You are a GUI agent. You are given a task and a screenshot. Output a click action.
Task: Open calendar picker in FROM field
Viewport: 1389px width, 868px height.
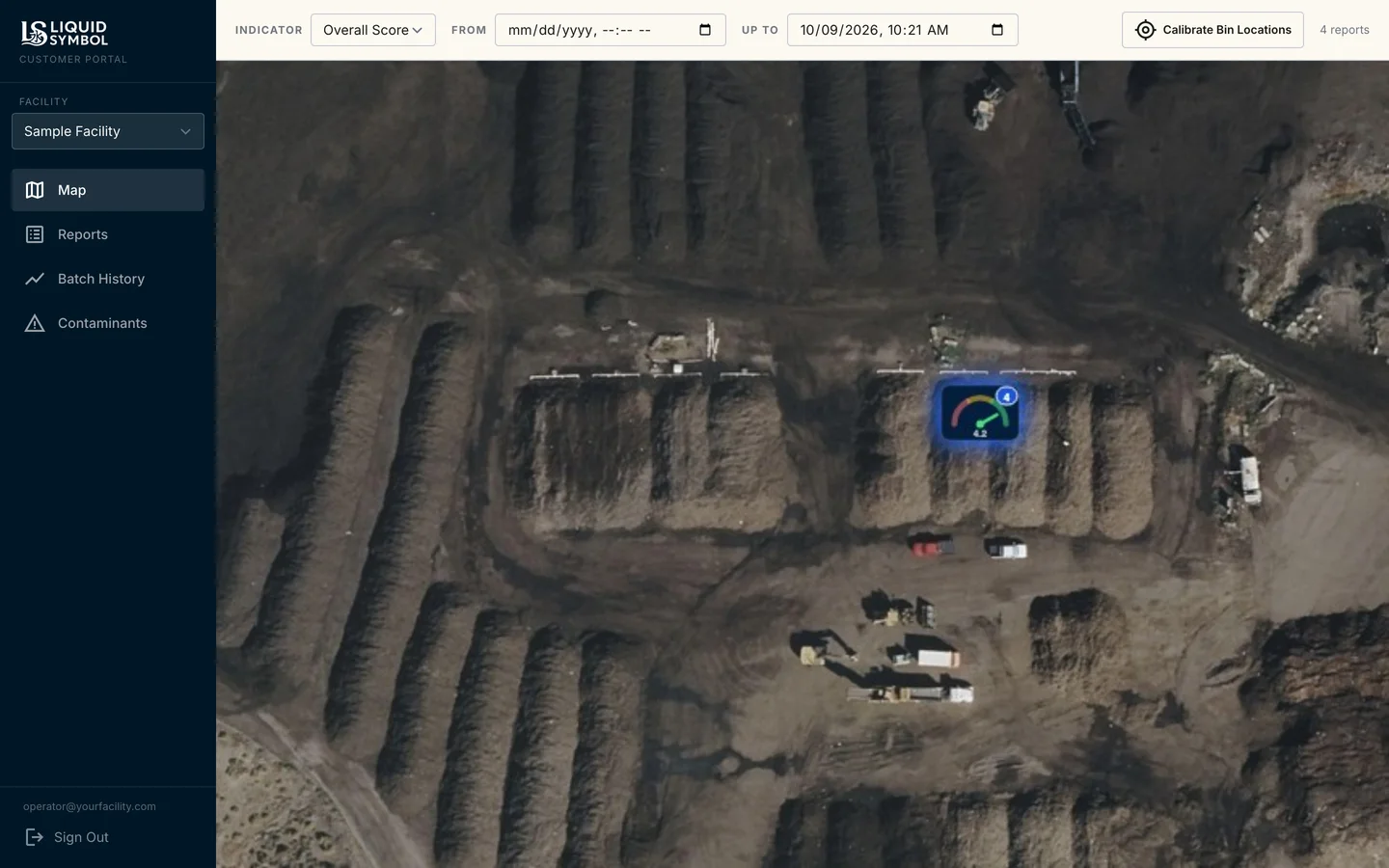tap(705, 30)
